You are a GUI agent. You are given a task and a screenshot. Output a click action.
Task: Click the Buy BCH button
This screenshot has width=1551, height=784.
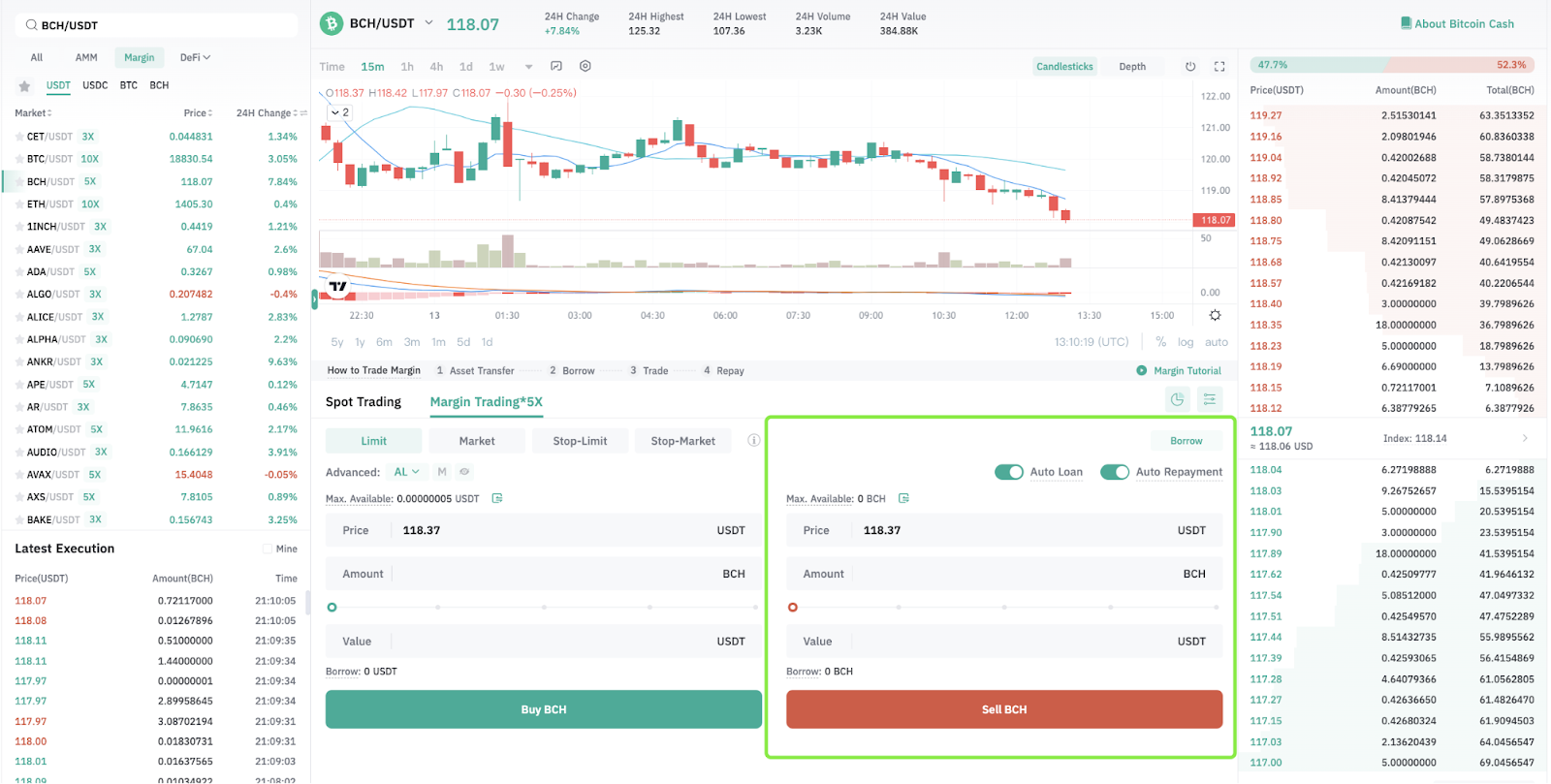click(x=544, y=709)
